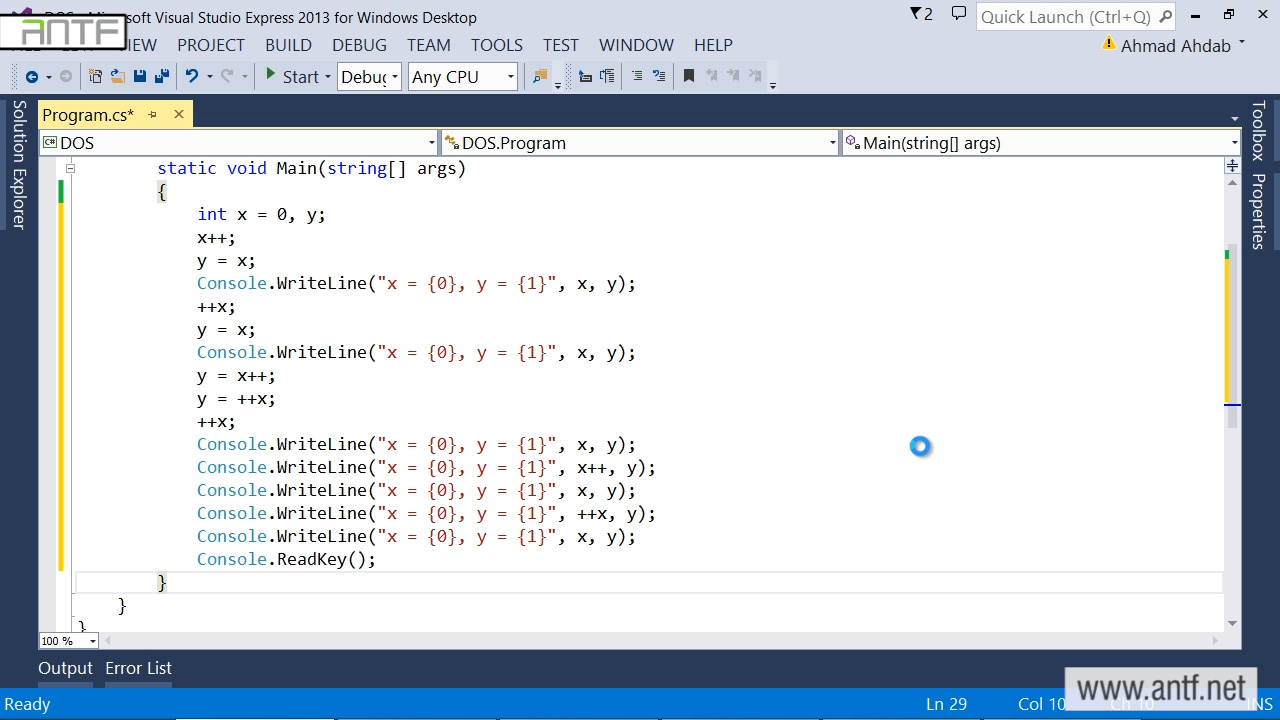1280x720 pixels.
Task: Open the BUILD menu
Action: click(x=288, y=45)
